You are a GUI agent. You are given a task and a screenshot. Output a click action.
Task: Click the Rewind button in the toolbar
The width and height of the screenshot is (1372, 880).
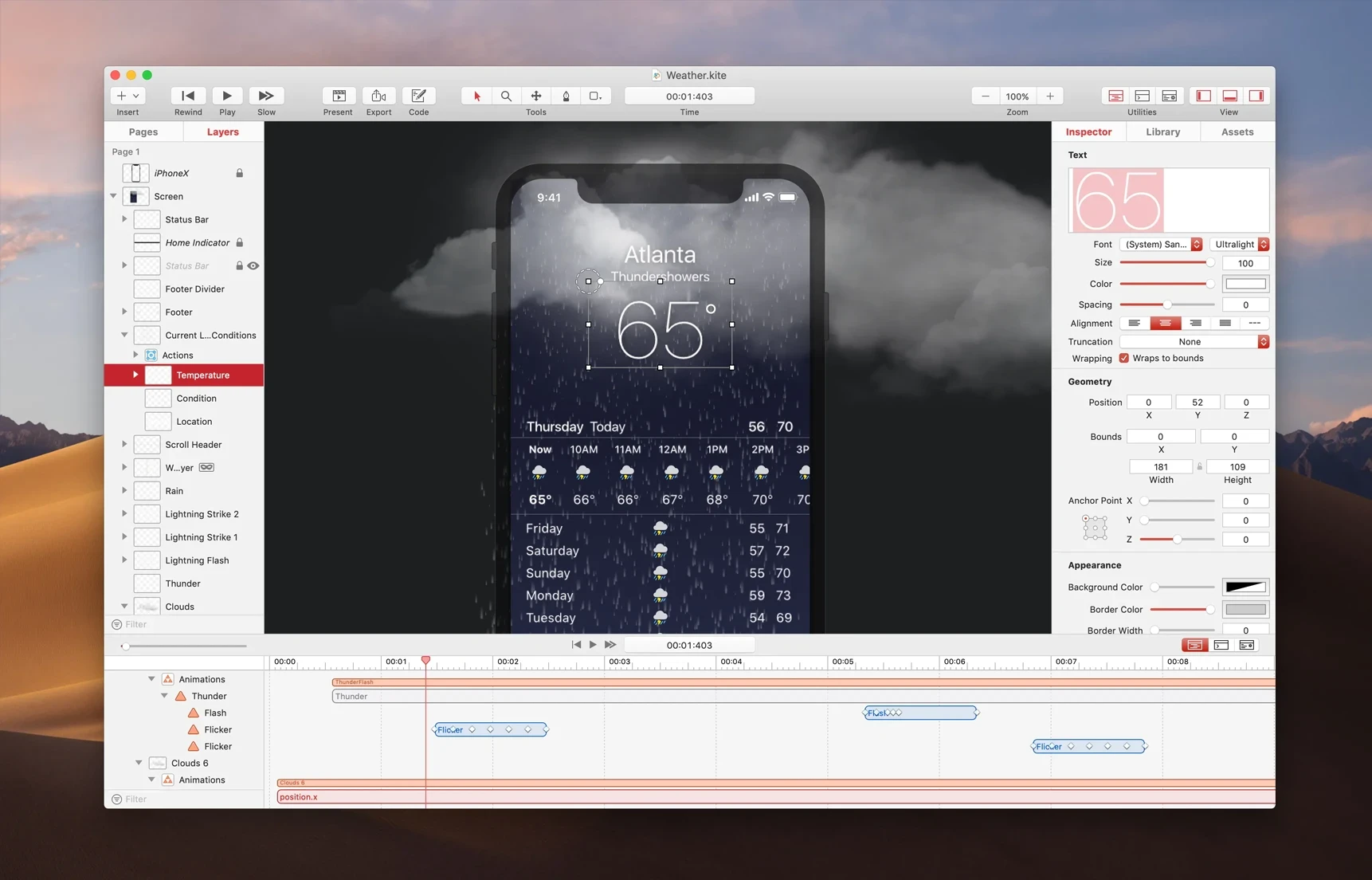coord(188,96)
